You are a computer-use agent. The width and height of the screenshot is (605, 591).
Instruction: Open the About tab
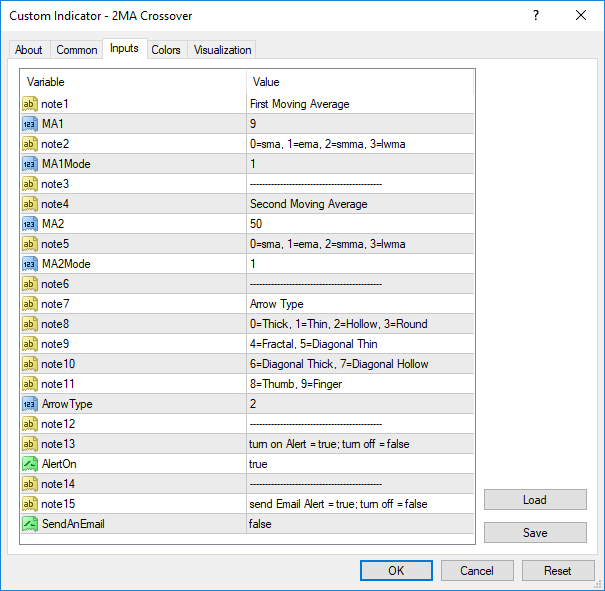click(x=29, y=50)
